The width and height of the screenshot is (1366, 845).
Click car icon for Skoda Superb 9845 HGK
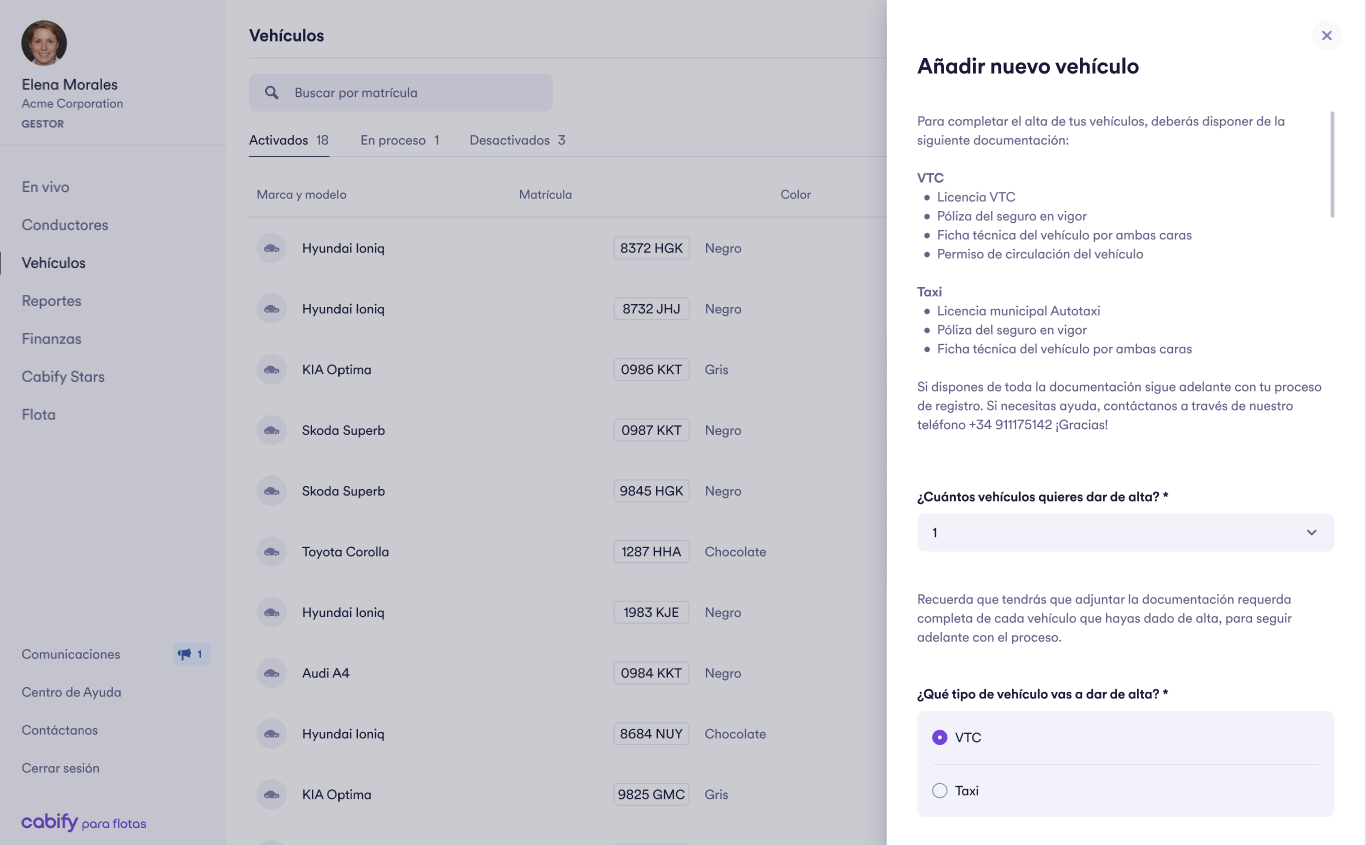(x=271, y=491)
